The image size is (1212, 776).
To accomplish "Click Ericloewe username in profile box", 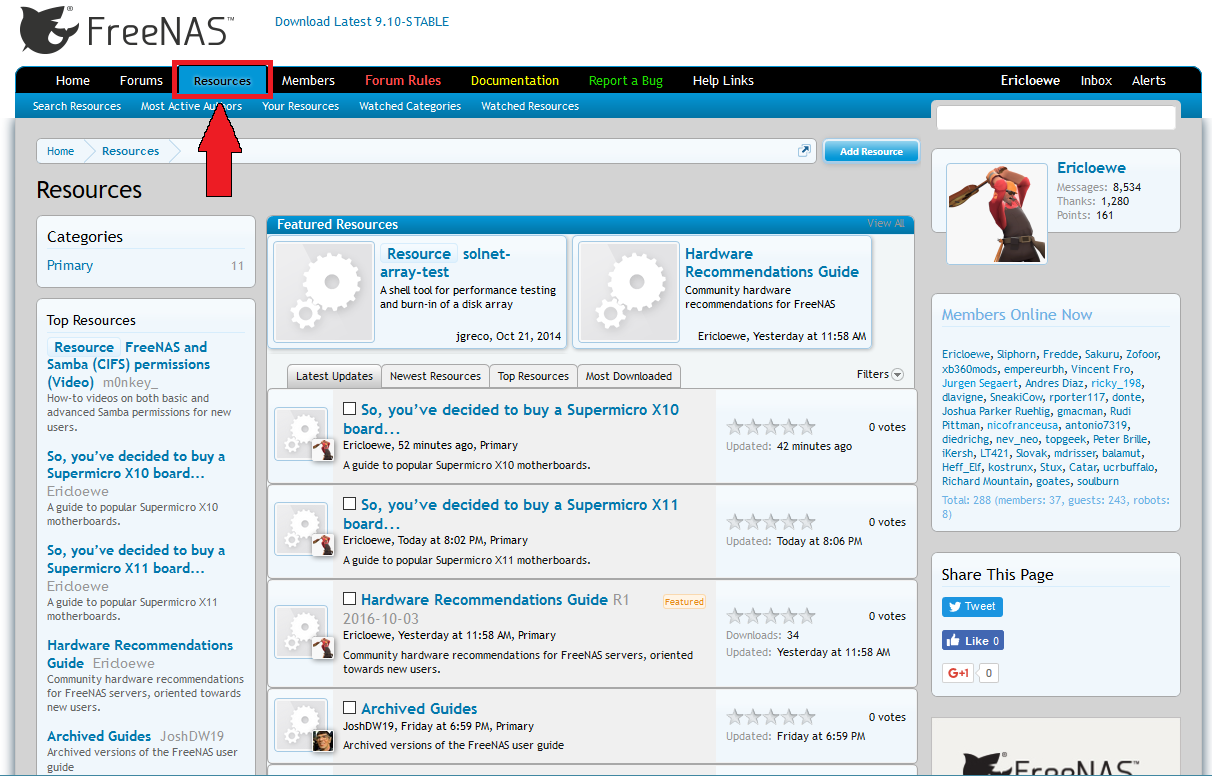I will click(1091, 168).
